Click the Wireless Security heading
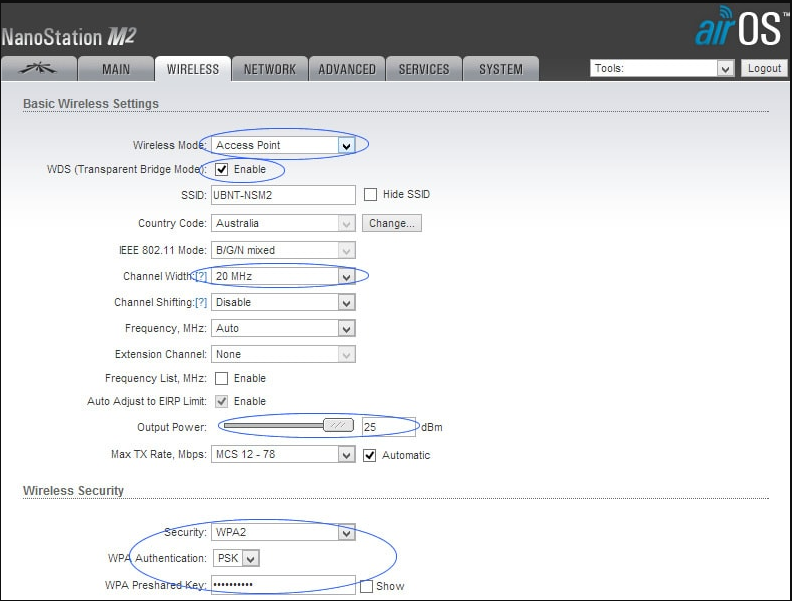 [73, 491]
